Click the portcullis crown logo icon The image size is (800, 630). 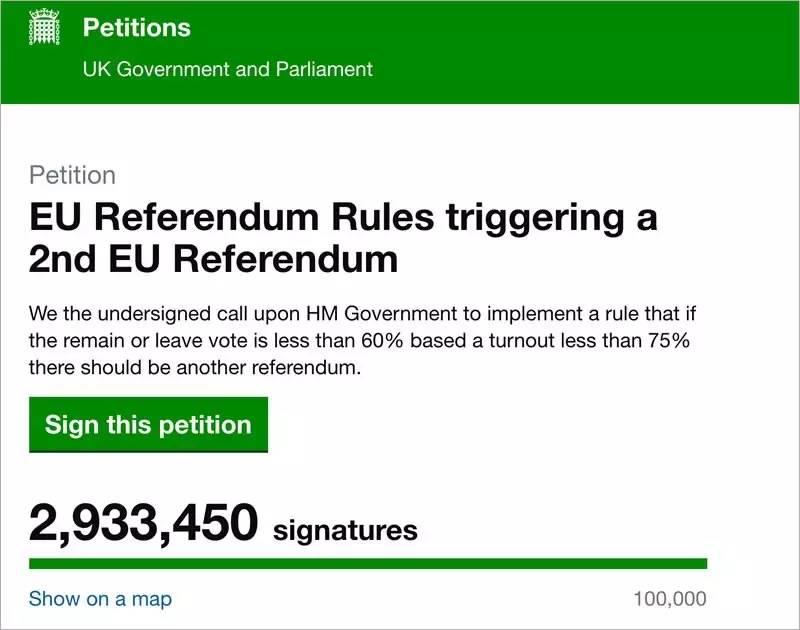tap(44, 28)
